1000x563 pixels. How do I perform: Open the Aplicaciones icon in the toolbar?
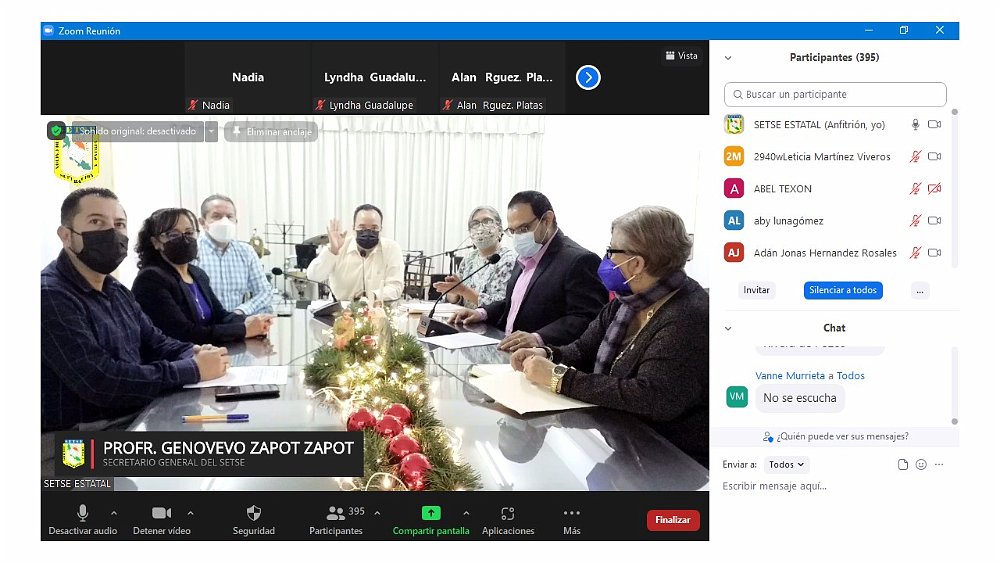[508, 513]
